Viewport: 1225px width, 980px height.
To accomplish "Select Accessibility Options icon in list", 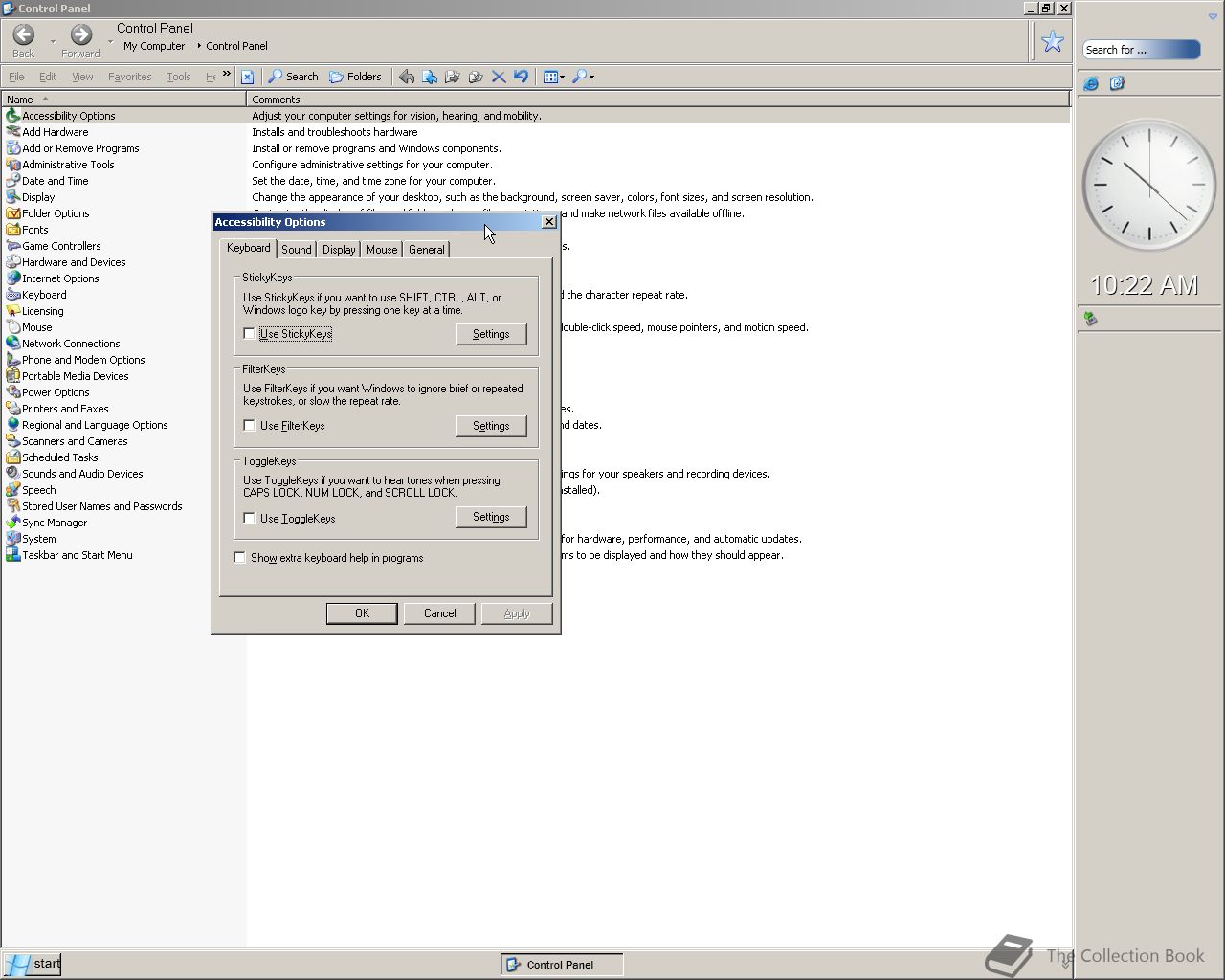I will click(13, 116).
